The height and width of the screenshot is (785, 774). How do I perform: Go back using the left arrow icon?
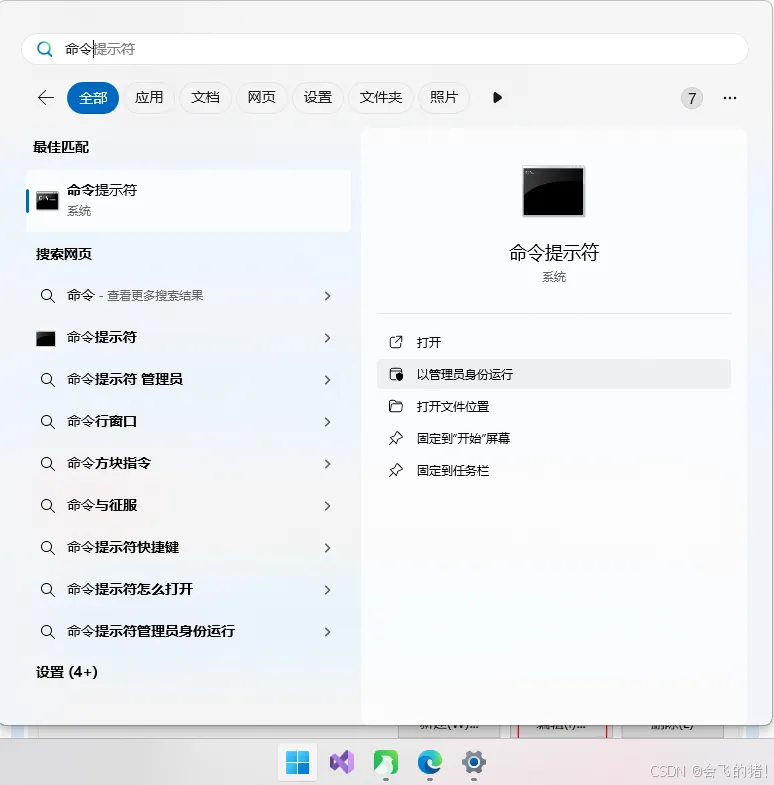click(46, 97)
